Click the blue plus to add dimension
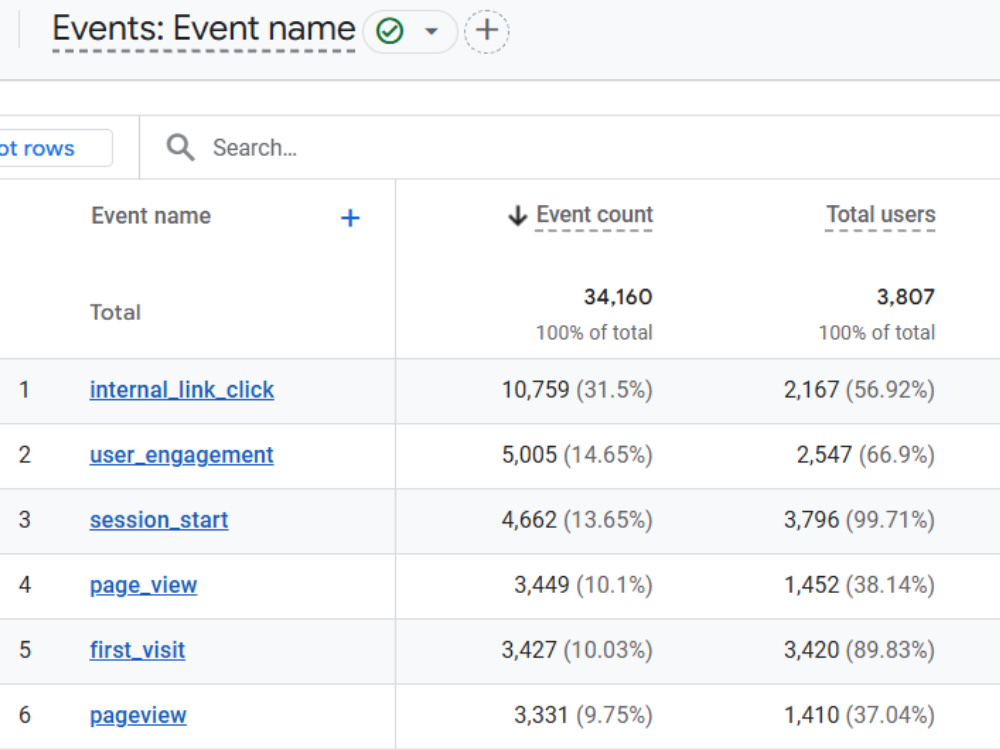 [350, 218]
